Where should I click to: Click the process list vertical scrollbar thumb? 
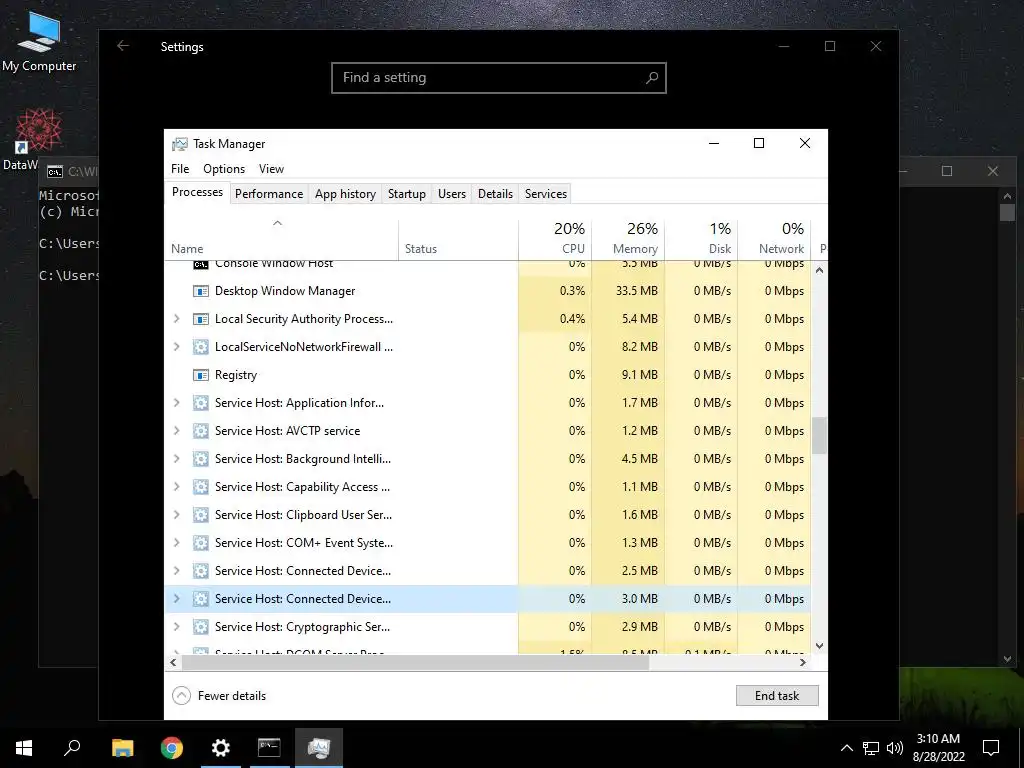pyautogui.click(x=819, y=436)
